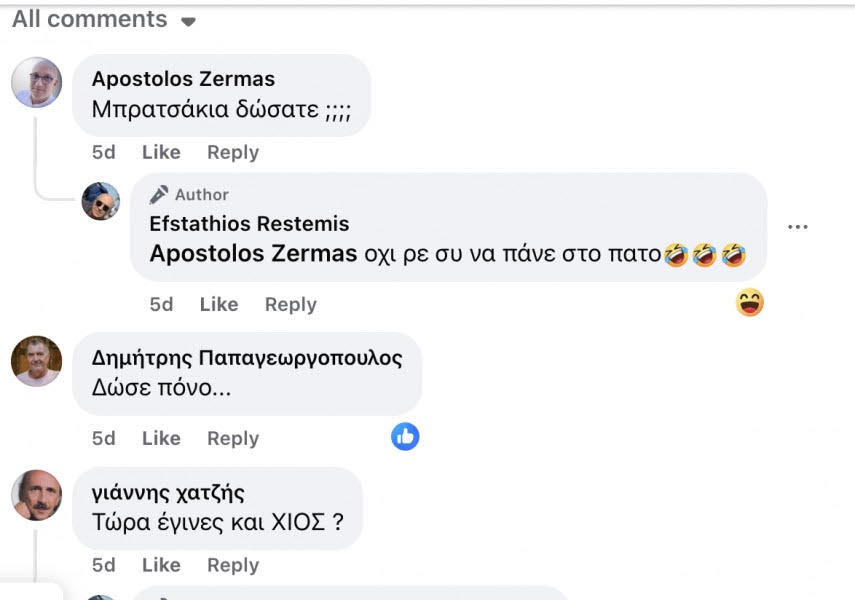855x600 pixels.
Task: Click γιάννης χατζής profile picture
Action: [x=37, y=495]
